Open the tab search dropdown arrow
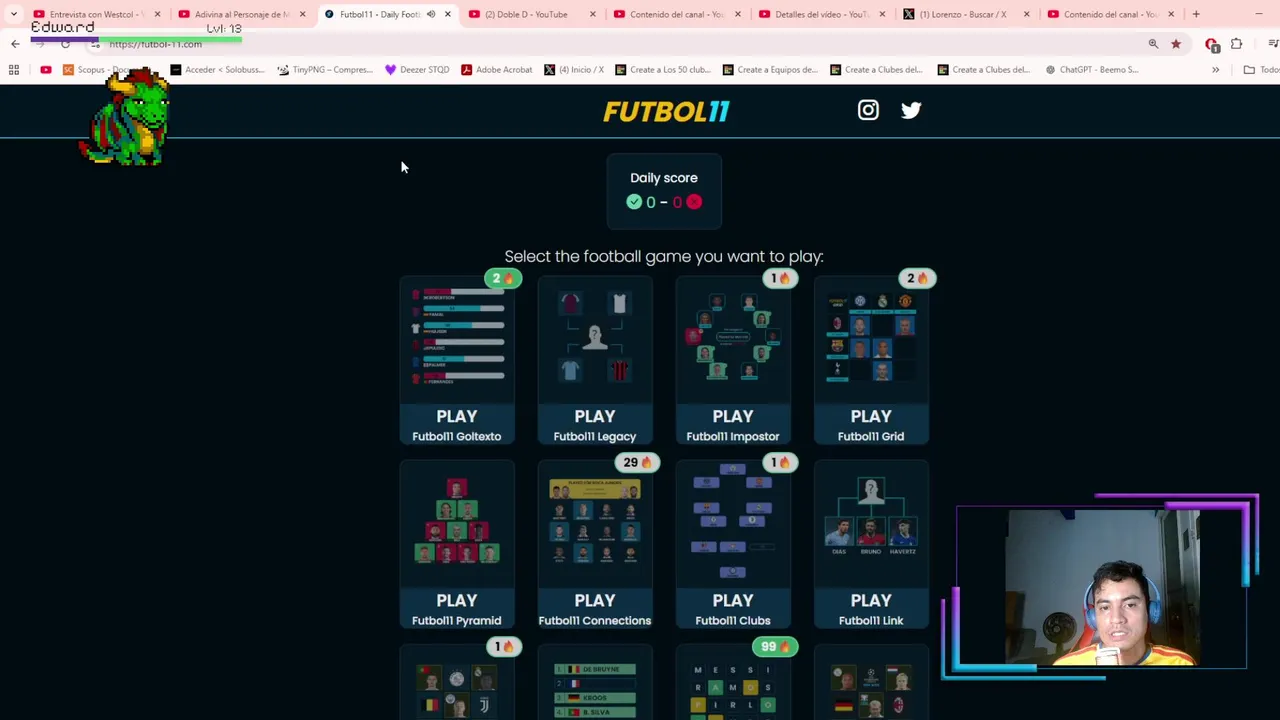Viewport: 1280px width, 720px height. (x=13, y=14)
